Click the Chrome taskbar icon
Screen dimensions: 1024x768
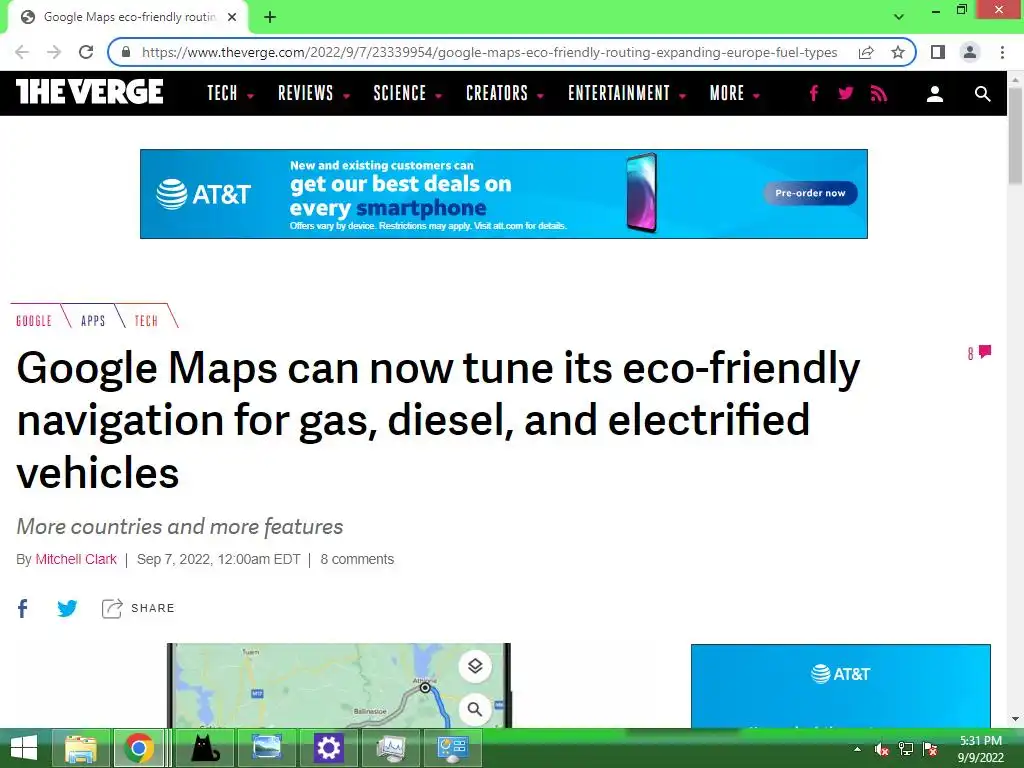139,748
